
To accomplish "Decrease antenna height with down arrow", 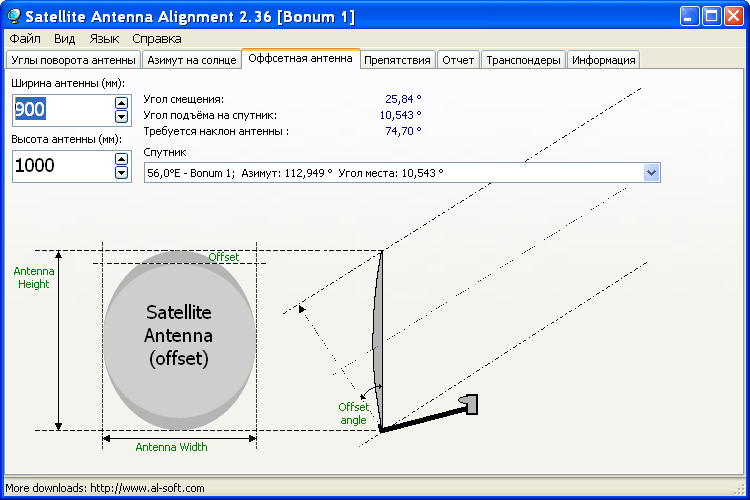I will (x=122, y=172).
